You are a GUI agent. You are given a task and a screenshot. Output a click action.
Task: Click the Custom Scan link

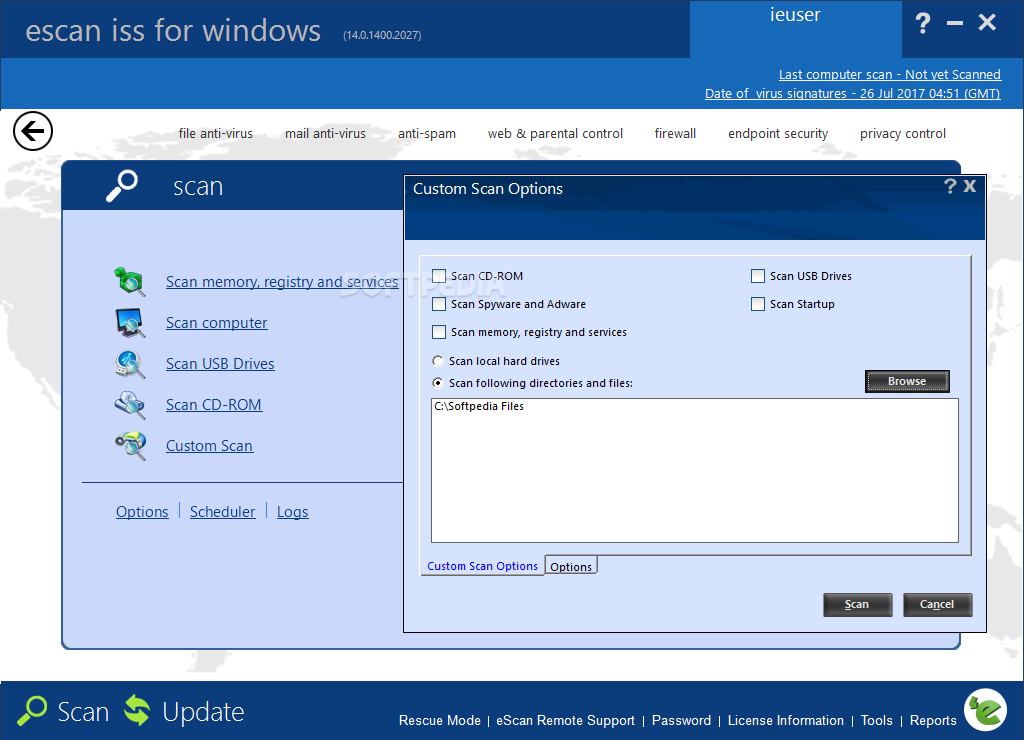(209, 446)
